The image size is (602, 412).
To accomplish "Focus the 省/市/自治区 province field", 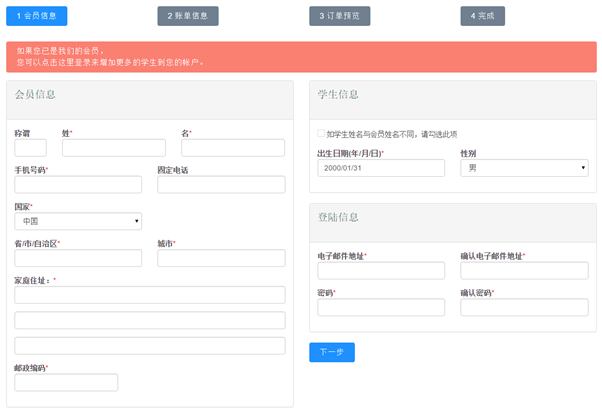I will (78, 258).
